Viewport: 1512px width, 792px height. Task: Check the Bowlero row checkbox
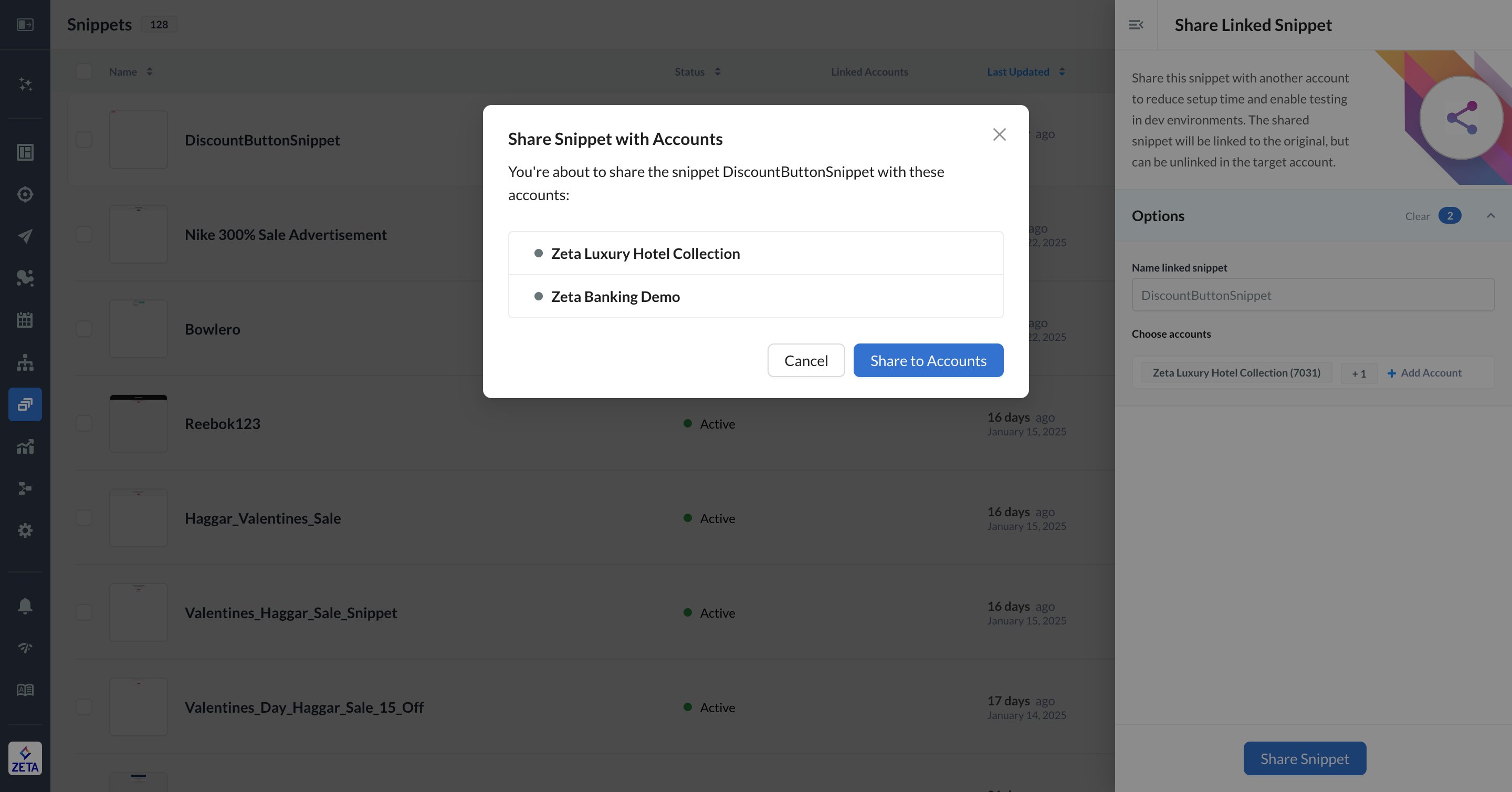click(x=84, y=329)
